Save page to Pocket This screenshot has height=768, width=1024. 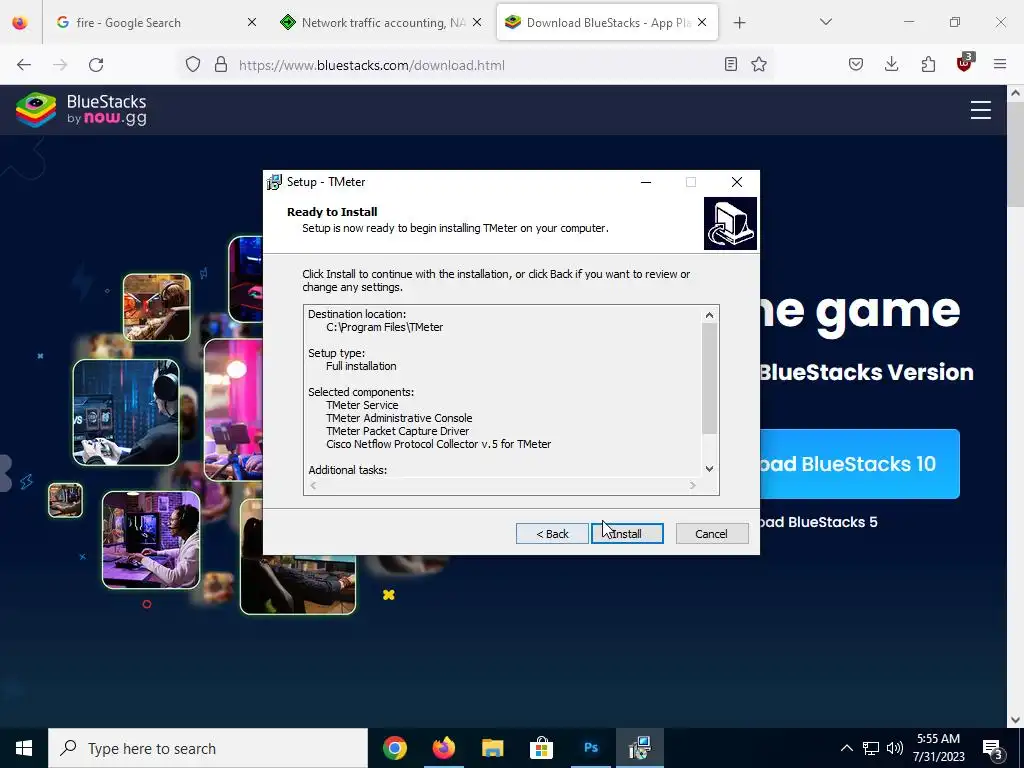(x=856, y=65)
